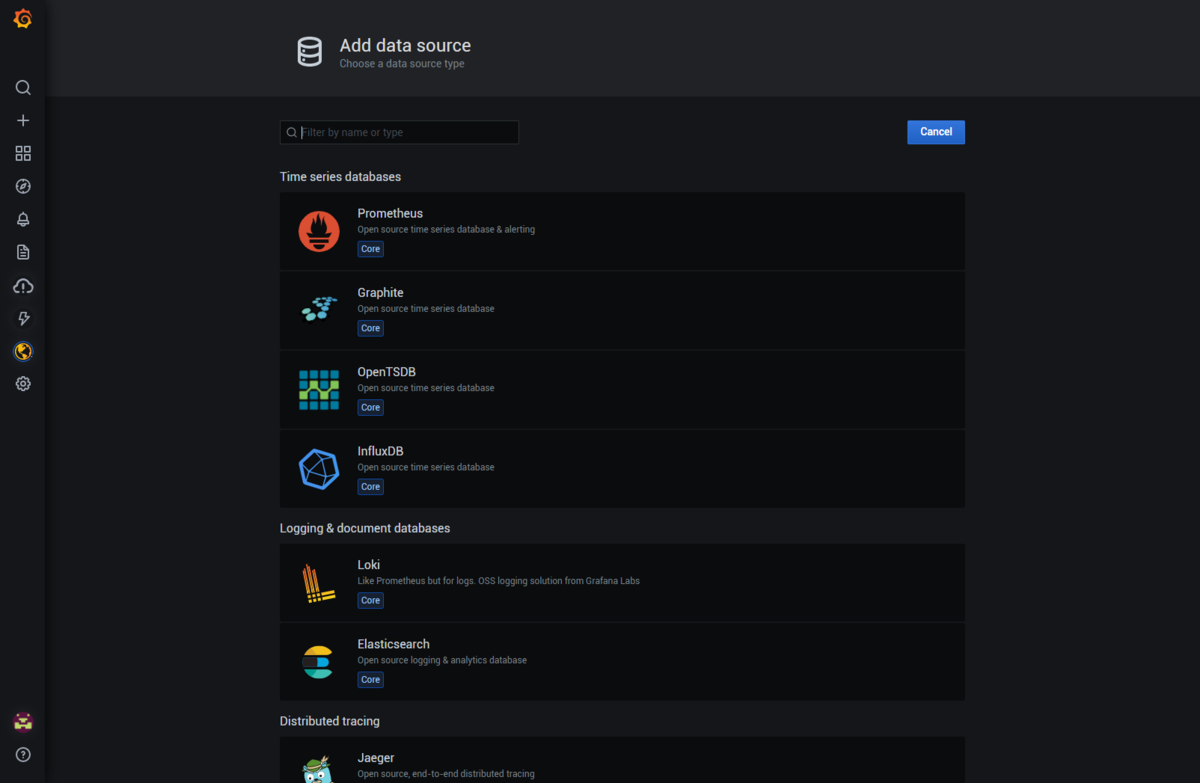Open the Help question mark icon
The height and width of the screenshot is (783, 1200).
(23, 754)
